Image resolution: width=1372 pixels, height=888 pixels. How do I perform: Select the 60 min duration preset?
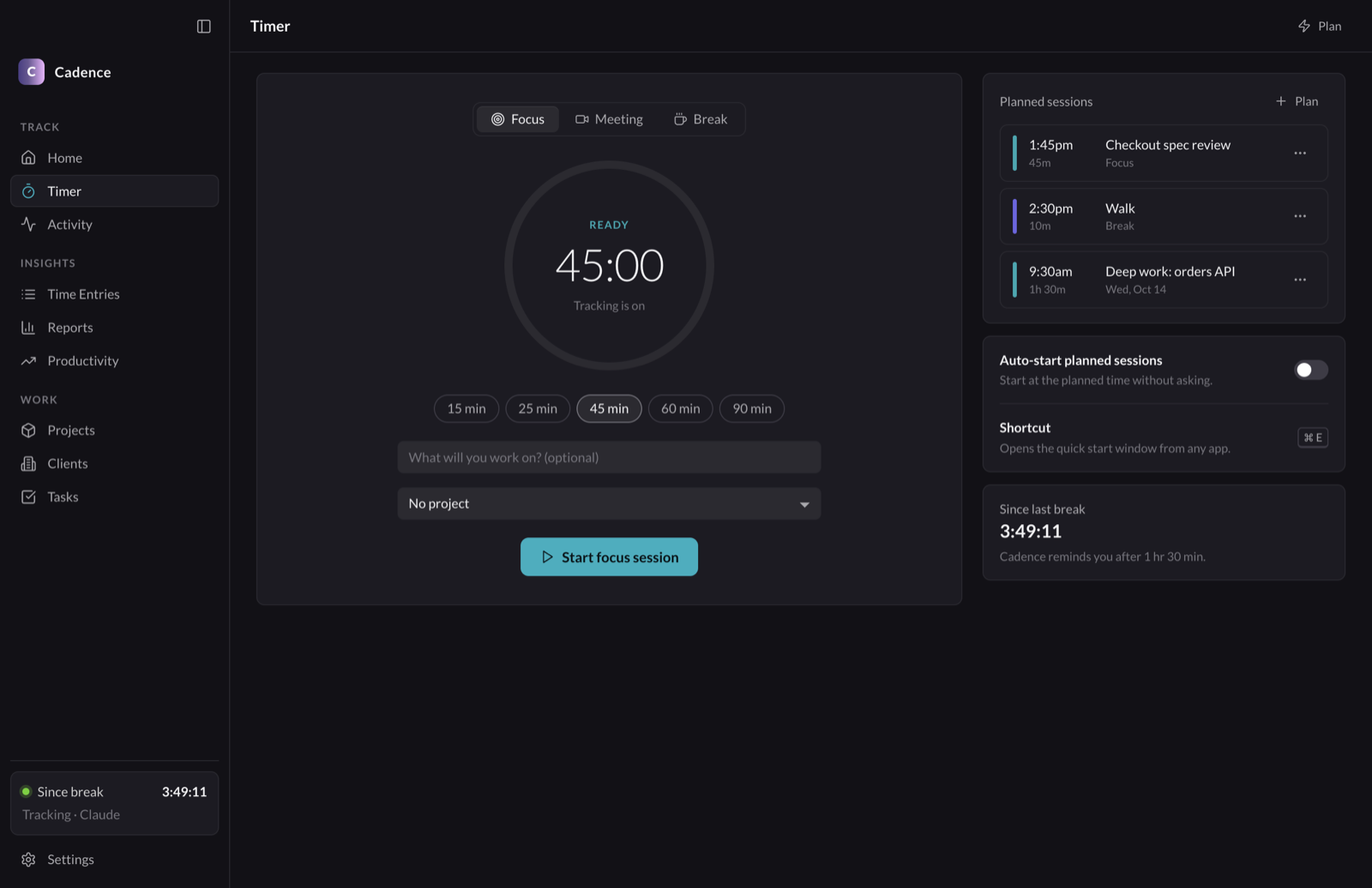click(x=681, y=409)
